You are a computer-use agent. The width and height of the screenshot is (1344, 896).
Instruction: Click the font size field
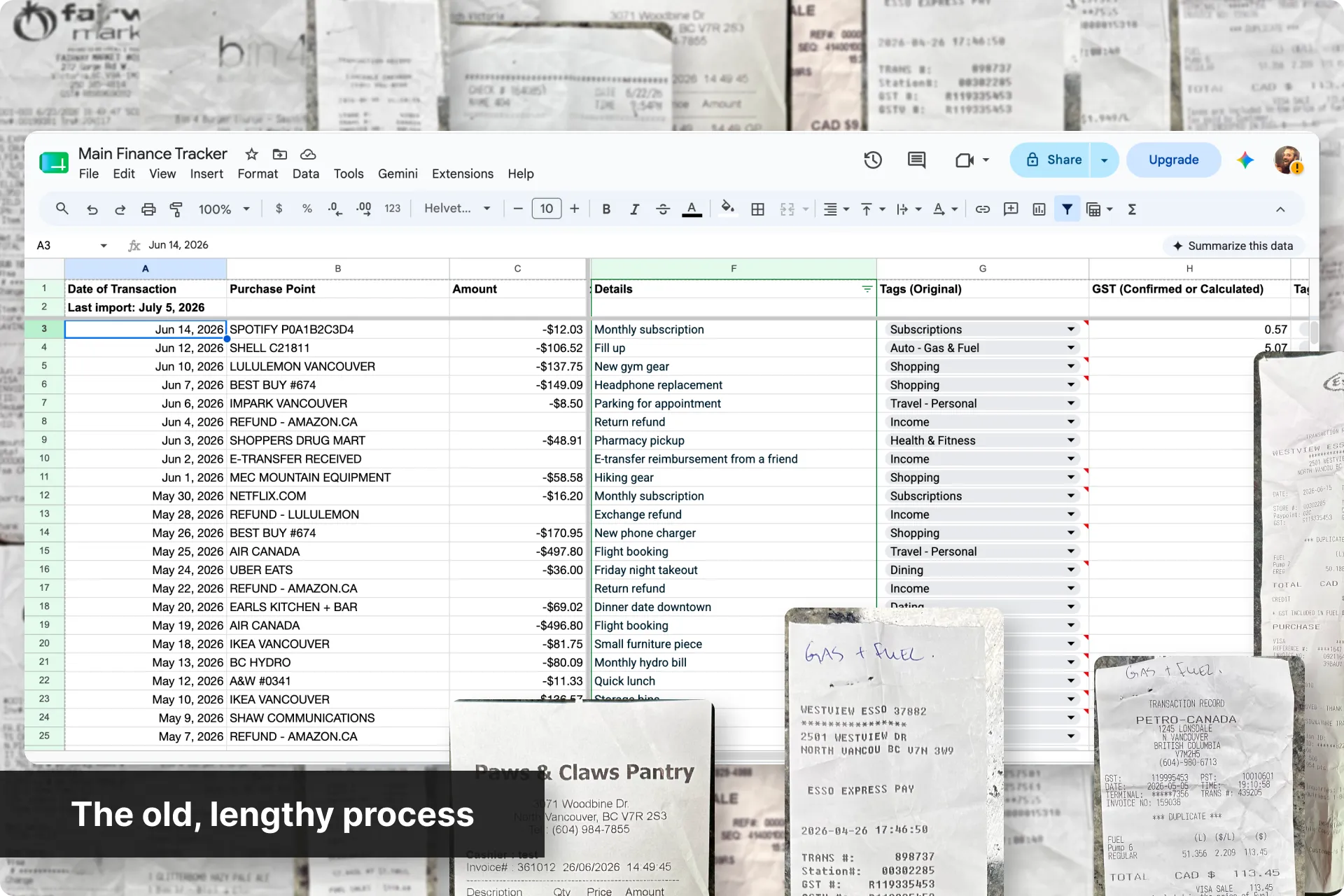(x=547, y=209)
